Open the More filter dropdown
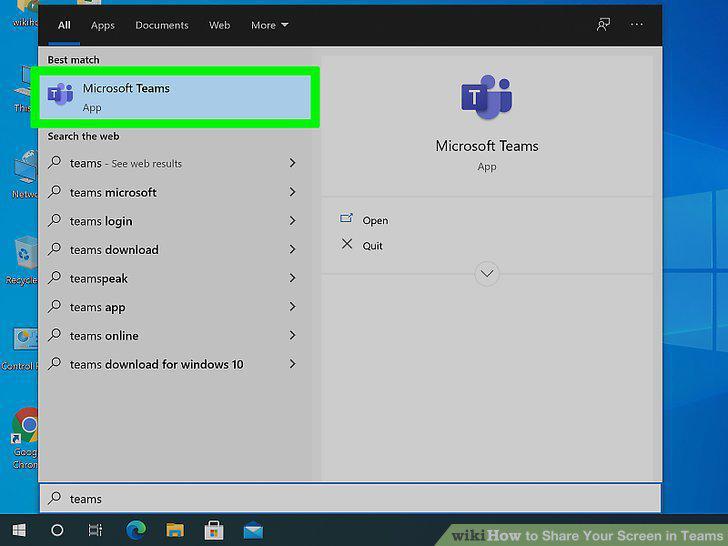Image resolution: width=728 pixels, height=546 pixels. [x=270, y=25]
